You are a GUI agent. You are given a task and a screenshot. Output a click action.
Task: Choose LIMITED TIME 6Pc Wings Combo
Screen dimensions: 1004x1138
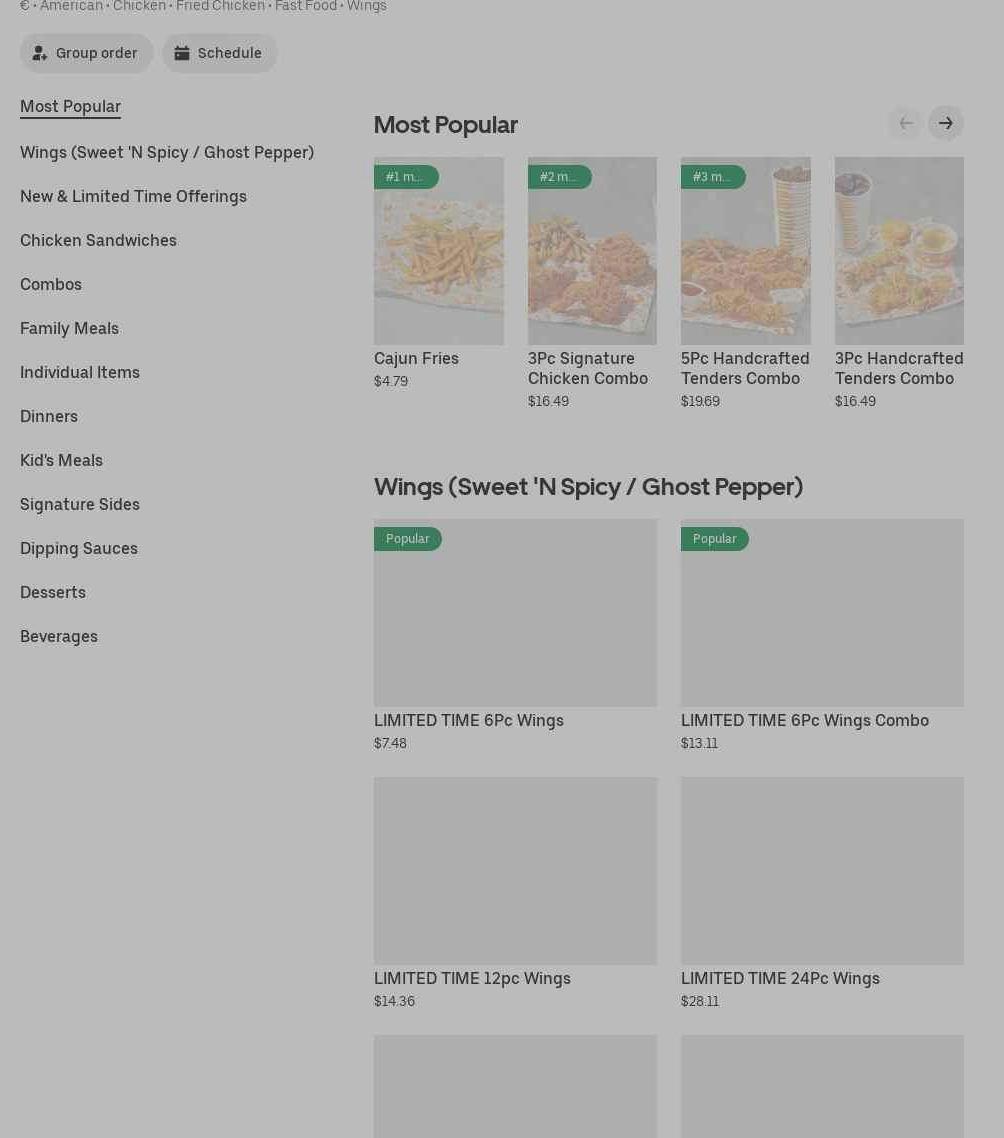click(x=822, y=613)
